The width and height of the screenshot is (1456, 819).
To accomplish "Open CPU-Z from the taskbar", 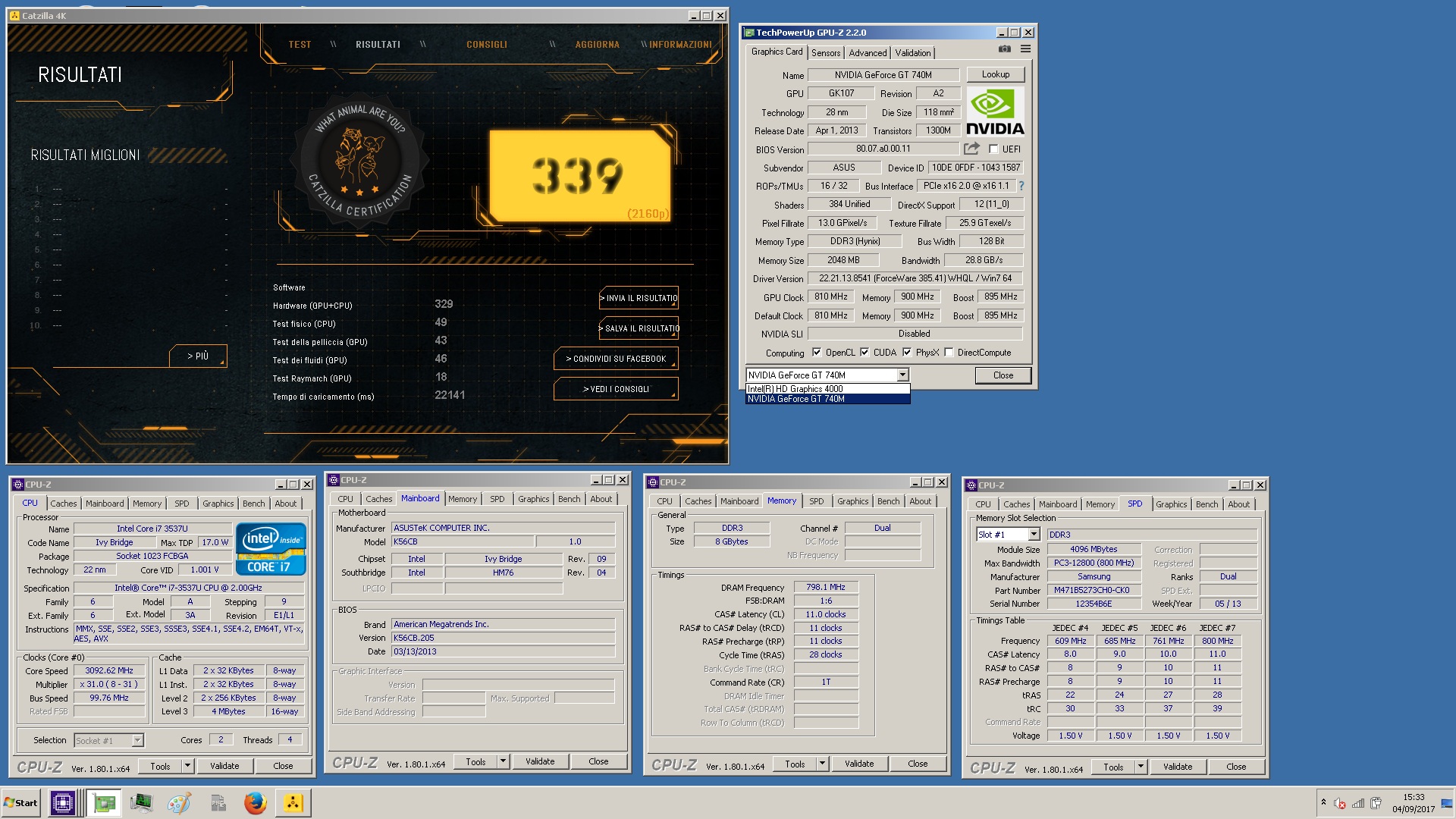I will [63, 803].
